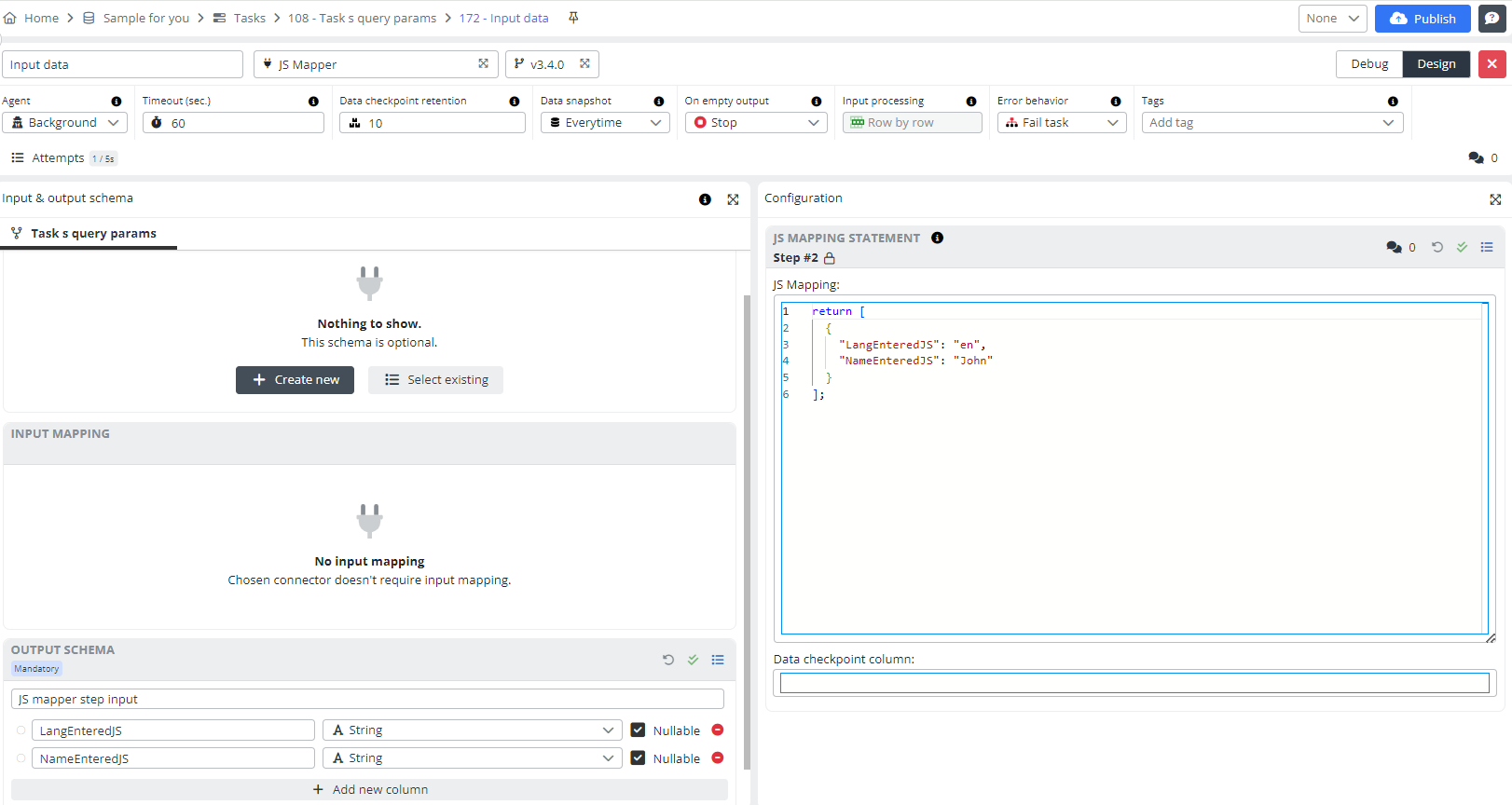Open the list icon in Output Schema header
This screenshot has width=1512, height=805.
click(x=718, y=660)
